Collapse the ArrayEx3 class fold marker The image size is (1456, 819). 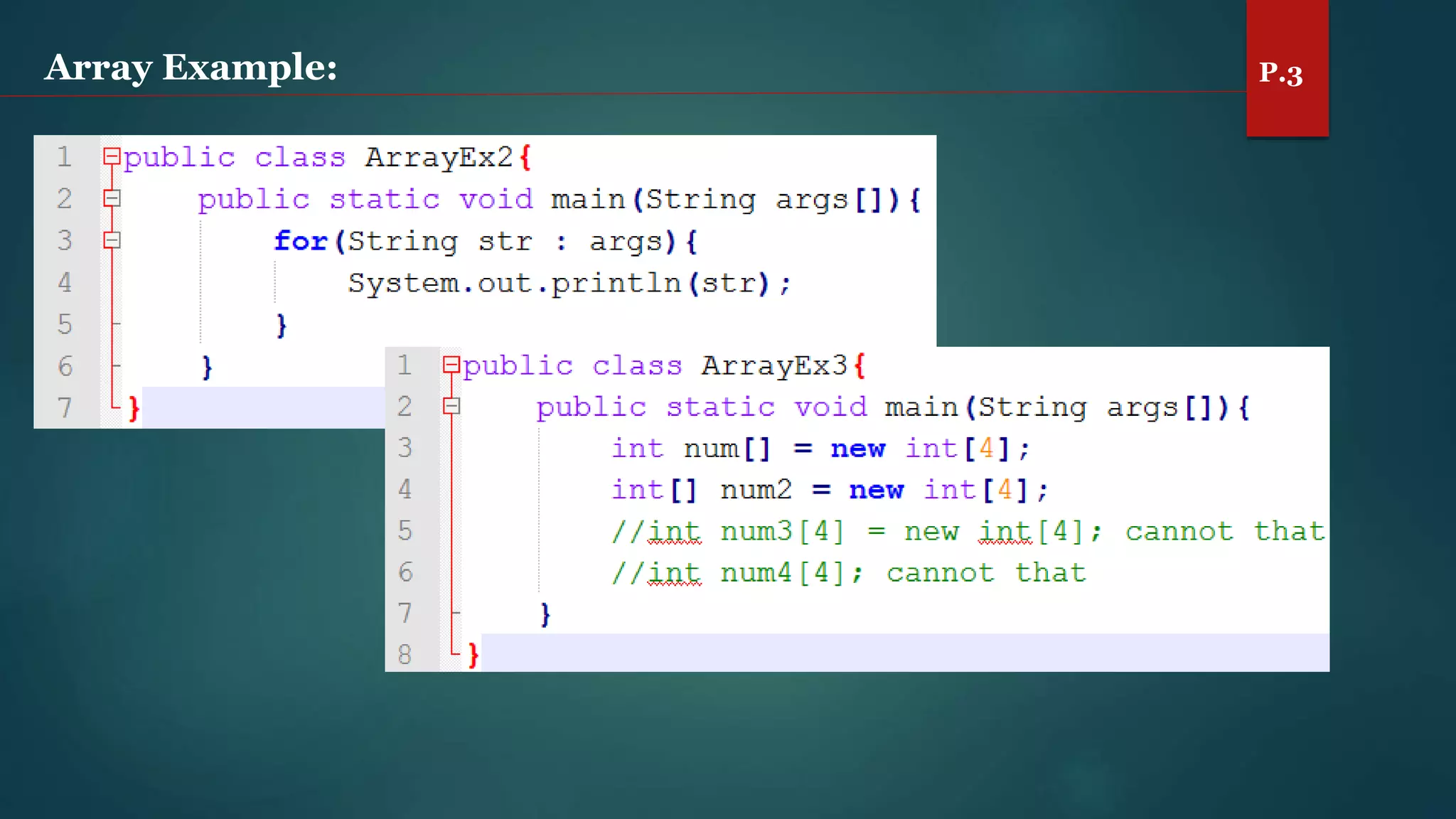451,365
